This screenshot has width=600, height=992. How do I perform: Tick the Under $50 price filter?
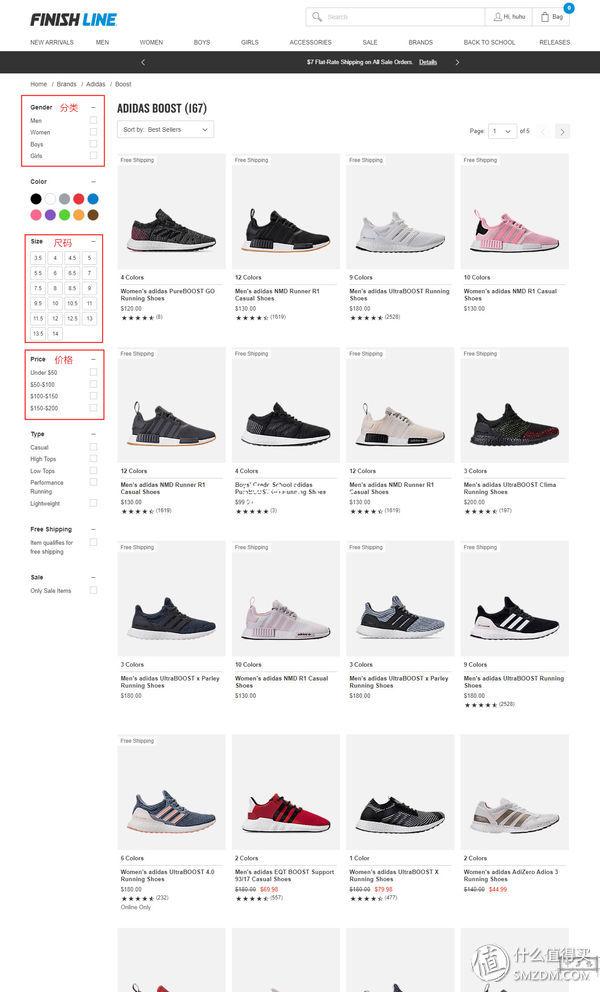(93, 373)
